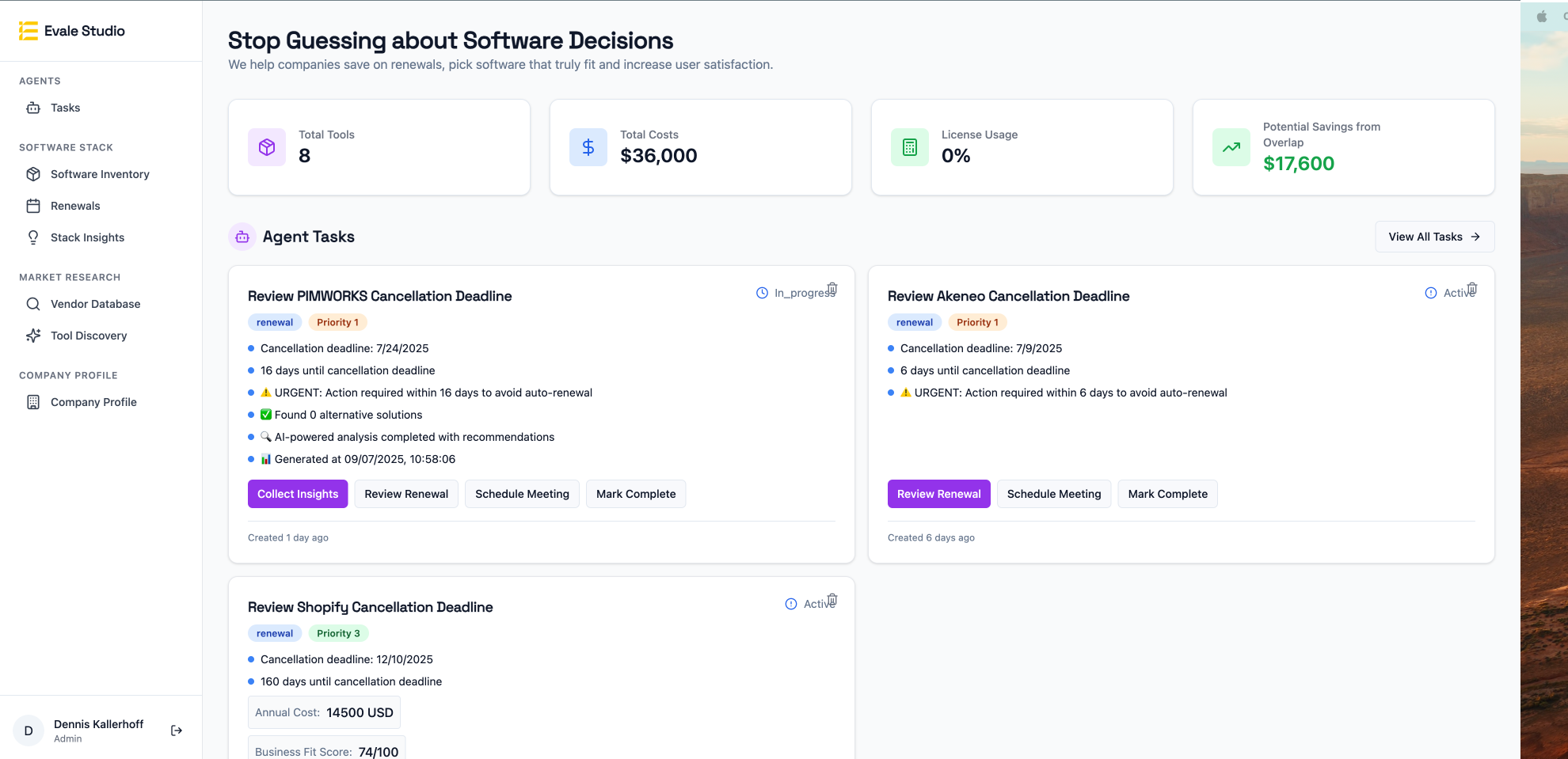Open the Renewals section
The image size is (1568, 759).
pos(75,206)
